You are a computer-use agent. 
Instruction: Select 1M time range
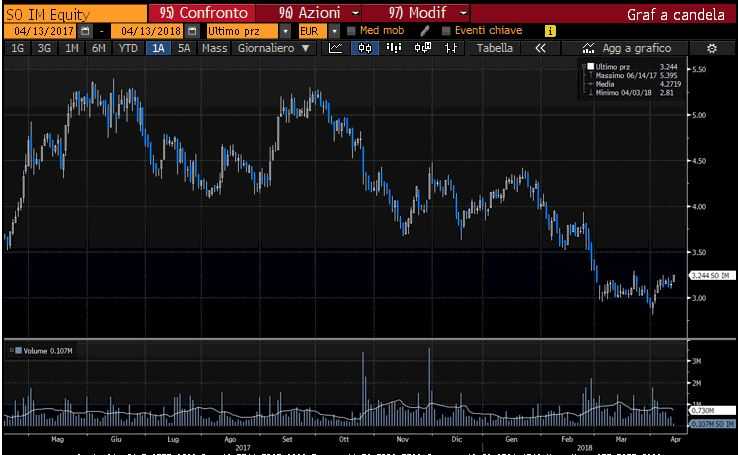[x=72, y=48]
